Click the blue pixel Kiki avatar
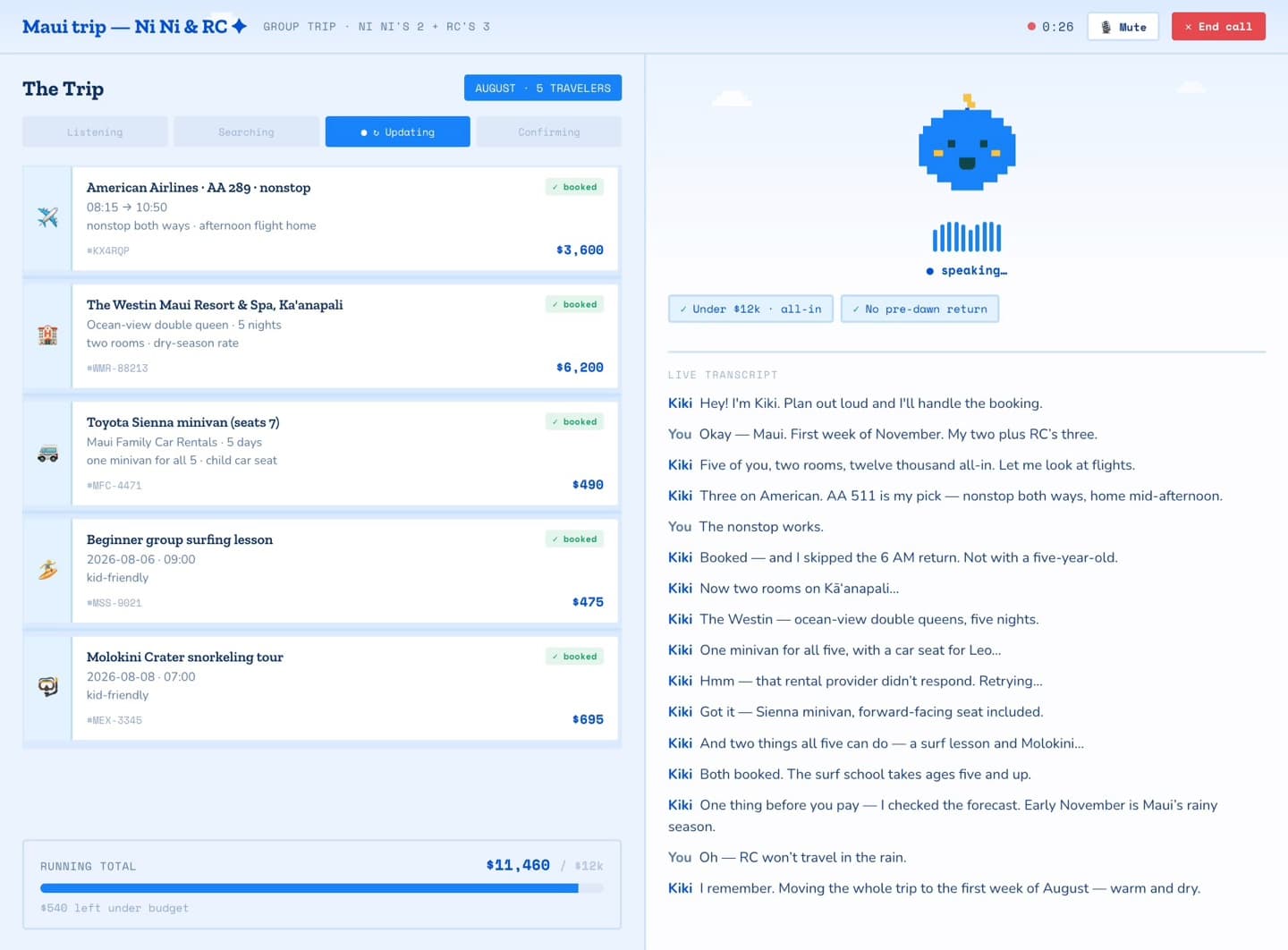 pos(967,145)
